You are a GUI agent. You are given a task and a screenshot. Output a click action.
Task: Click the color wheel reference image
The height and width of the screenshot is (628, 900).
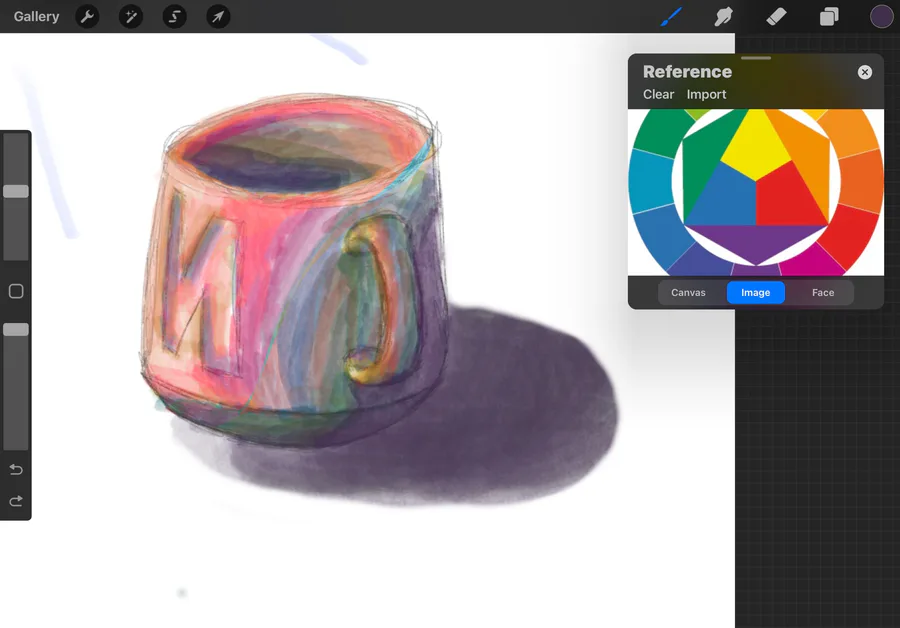coord(755,192)
